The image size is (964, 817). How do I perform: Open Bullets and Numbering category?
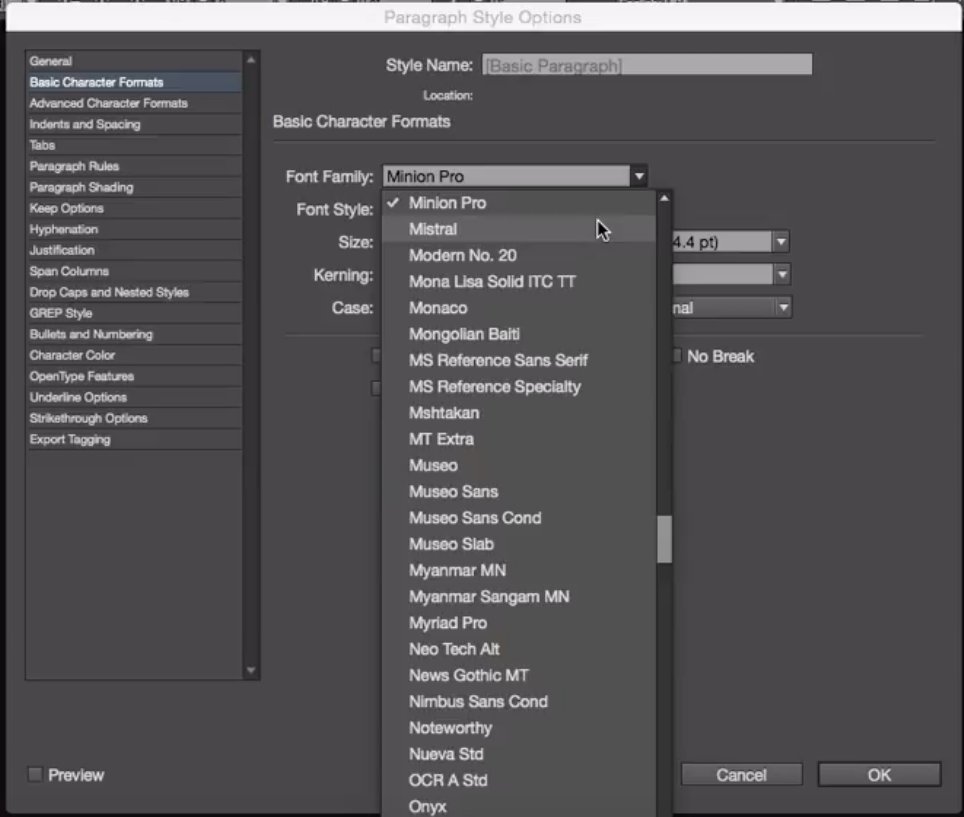click(x=134, y=334)
